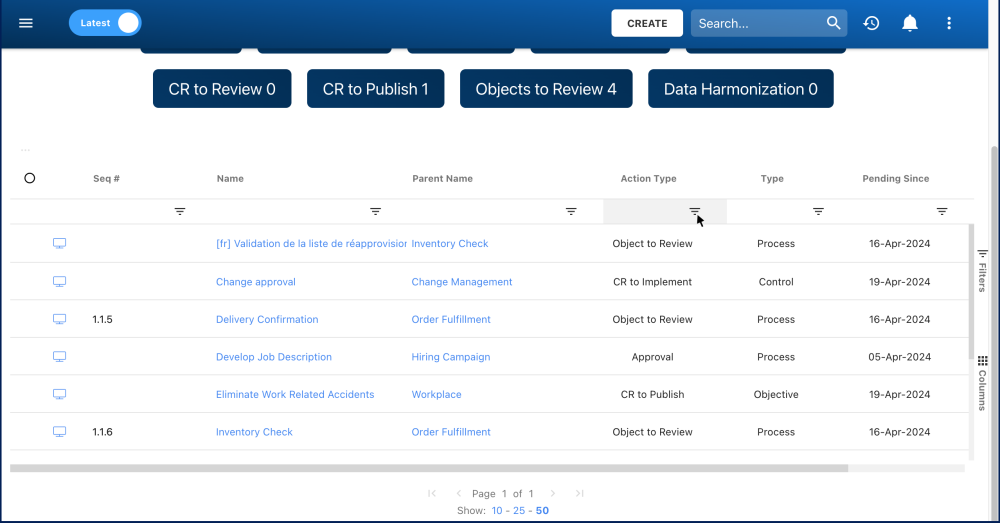Toggle the Latest switch

pos(105,23)
